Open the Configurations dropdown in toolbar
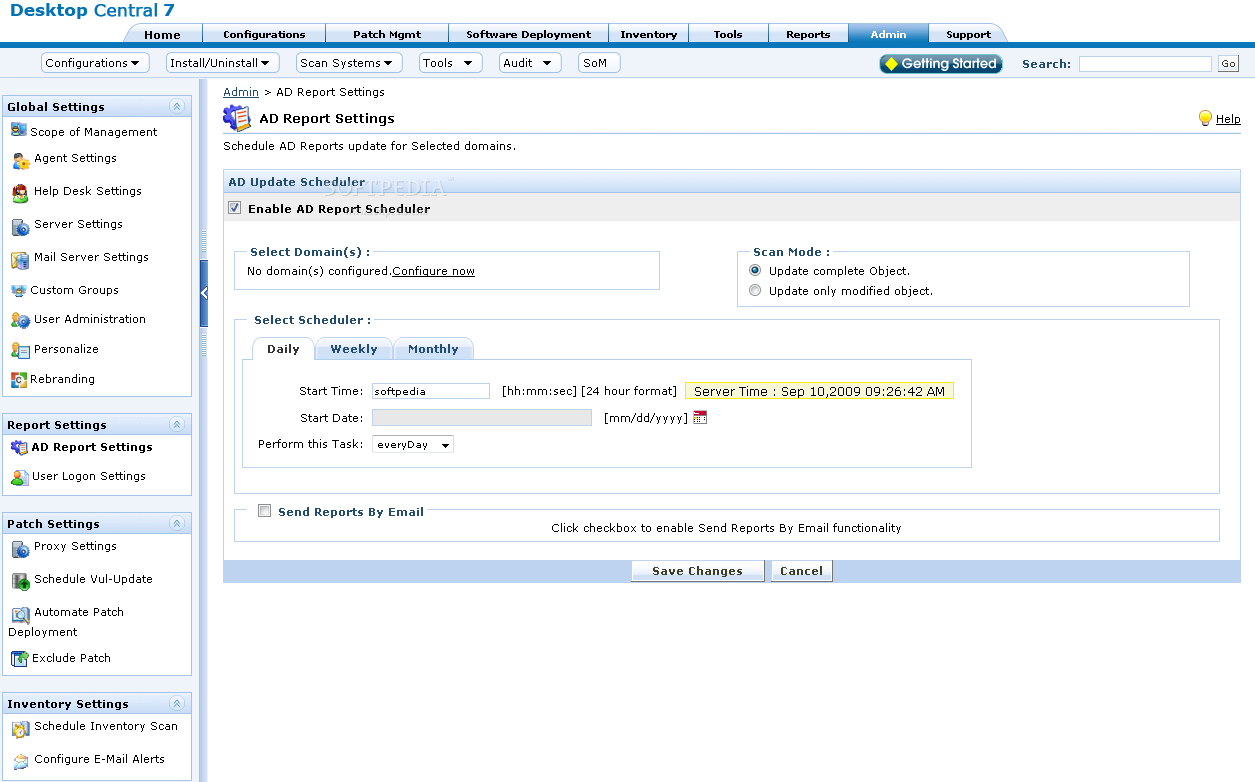 [x=95, y=63]
